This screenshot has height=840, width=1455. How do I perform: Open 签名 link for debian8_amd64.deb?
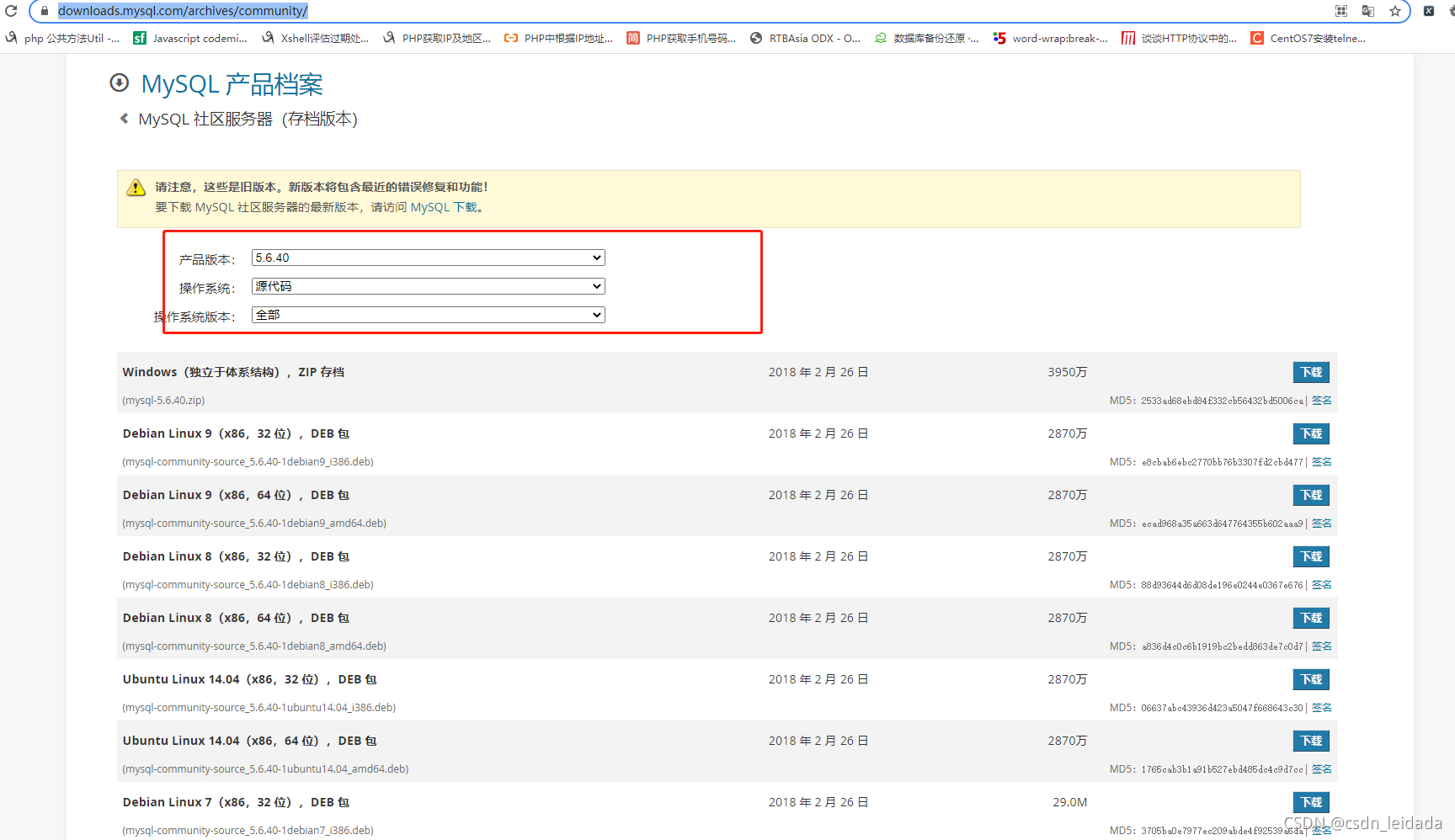coord(1322,646)
